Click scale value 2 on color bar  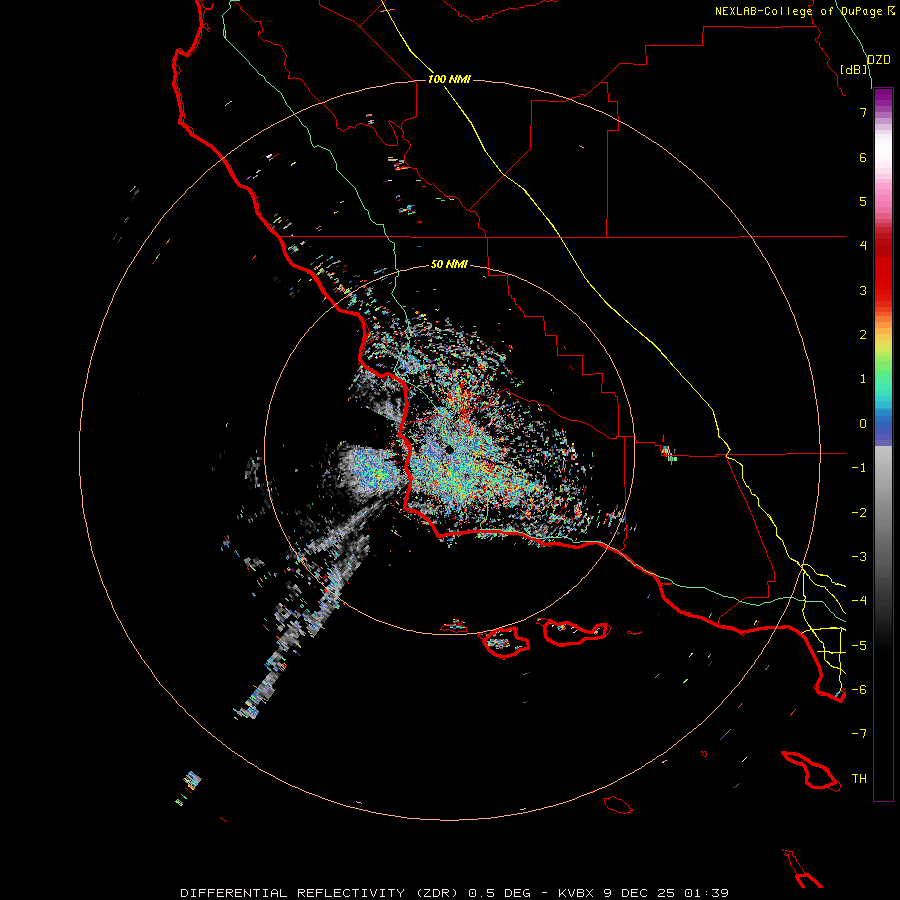[x=863, y=335]
